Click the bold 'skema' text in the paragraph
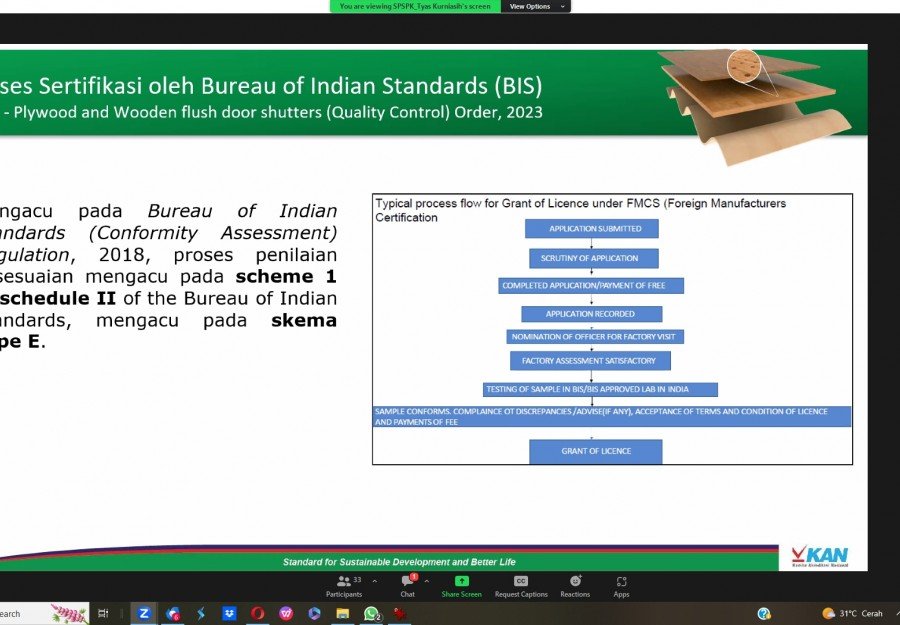The height and width of the screenshot is (625, 900). pos(304,320)
